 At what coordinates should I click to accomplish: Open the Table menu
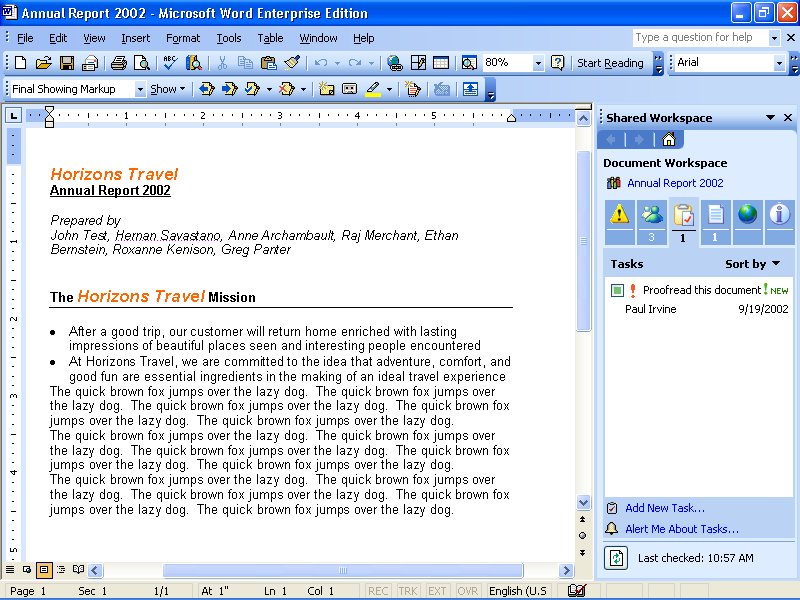tap(270, 38)
